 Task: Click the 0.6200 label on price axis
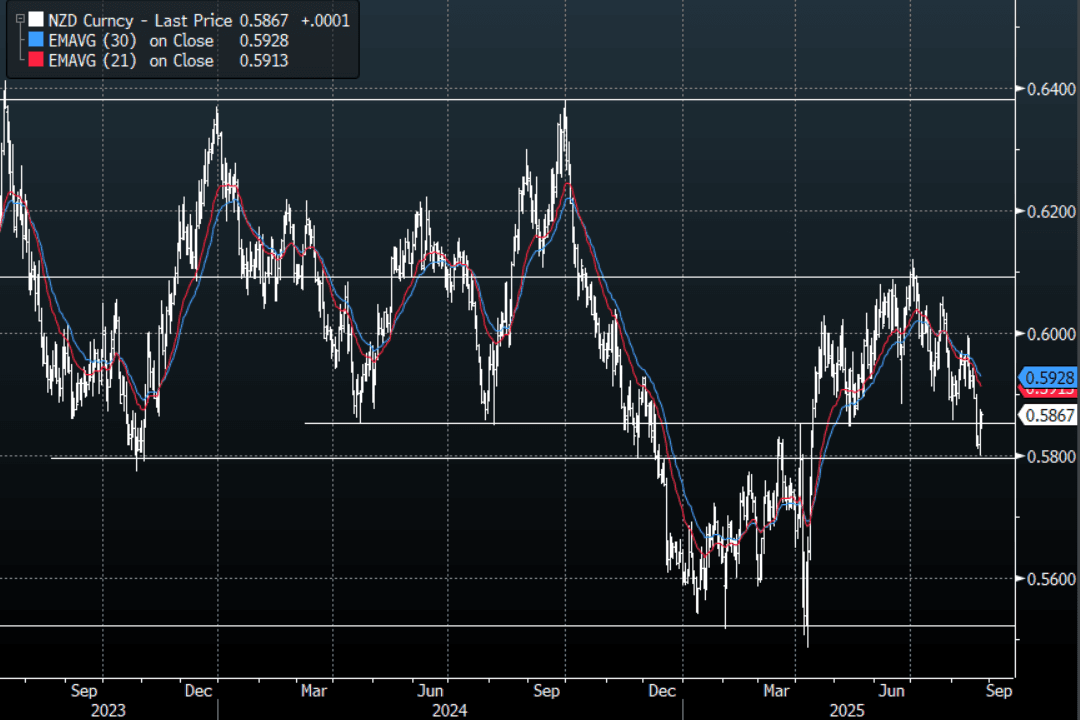pos(1047,211)
